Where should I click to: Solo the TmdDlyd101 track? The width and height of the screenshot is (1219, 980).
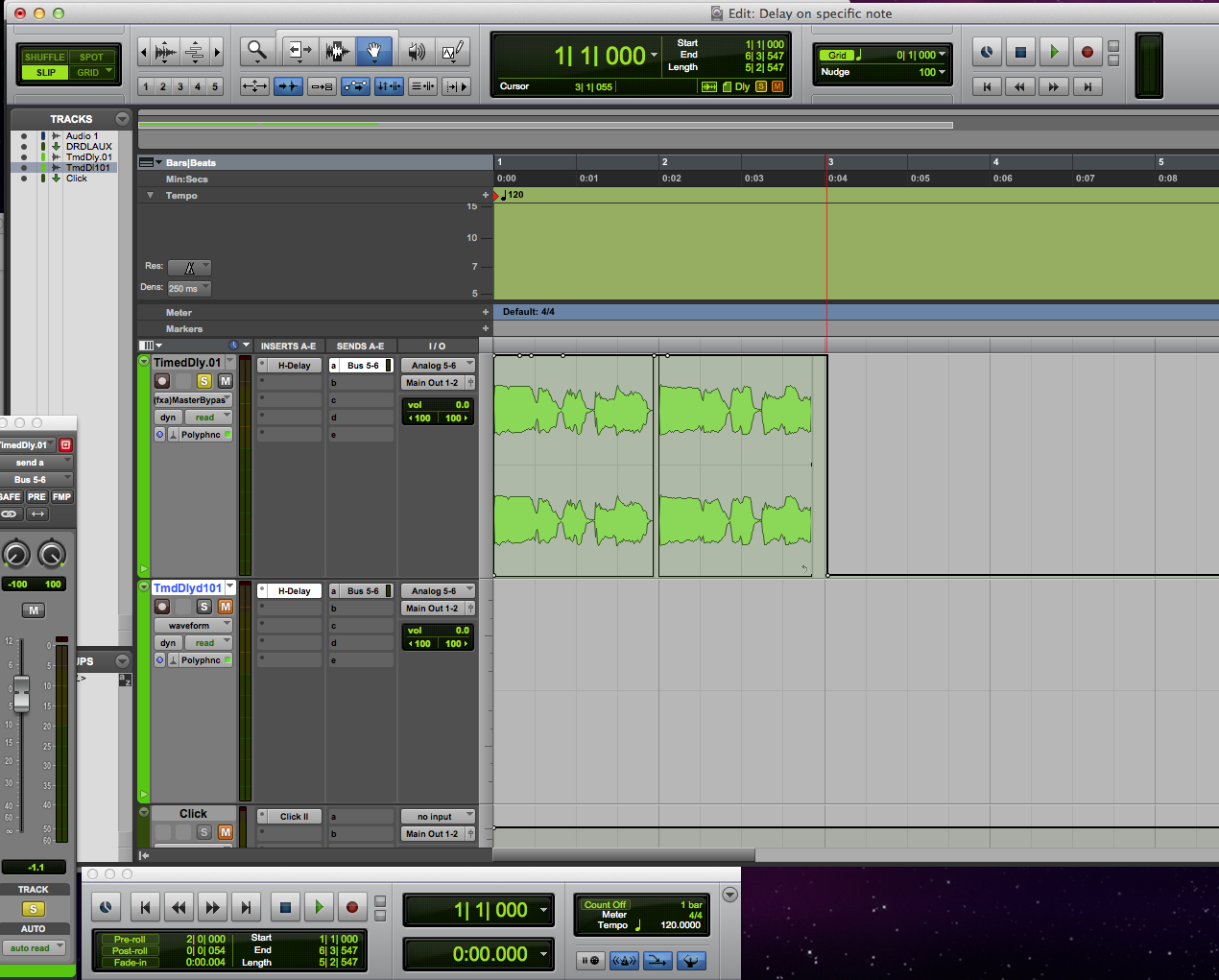(204, 607)
